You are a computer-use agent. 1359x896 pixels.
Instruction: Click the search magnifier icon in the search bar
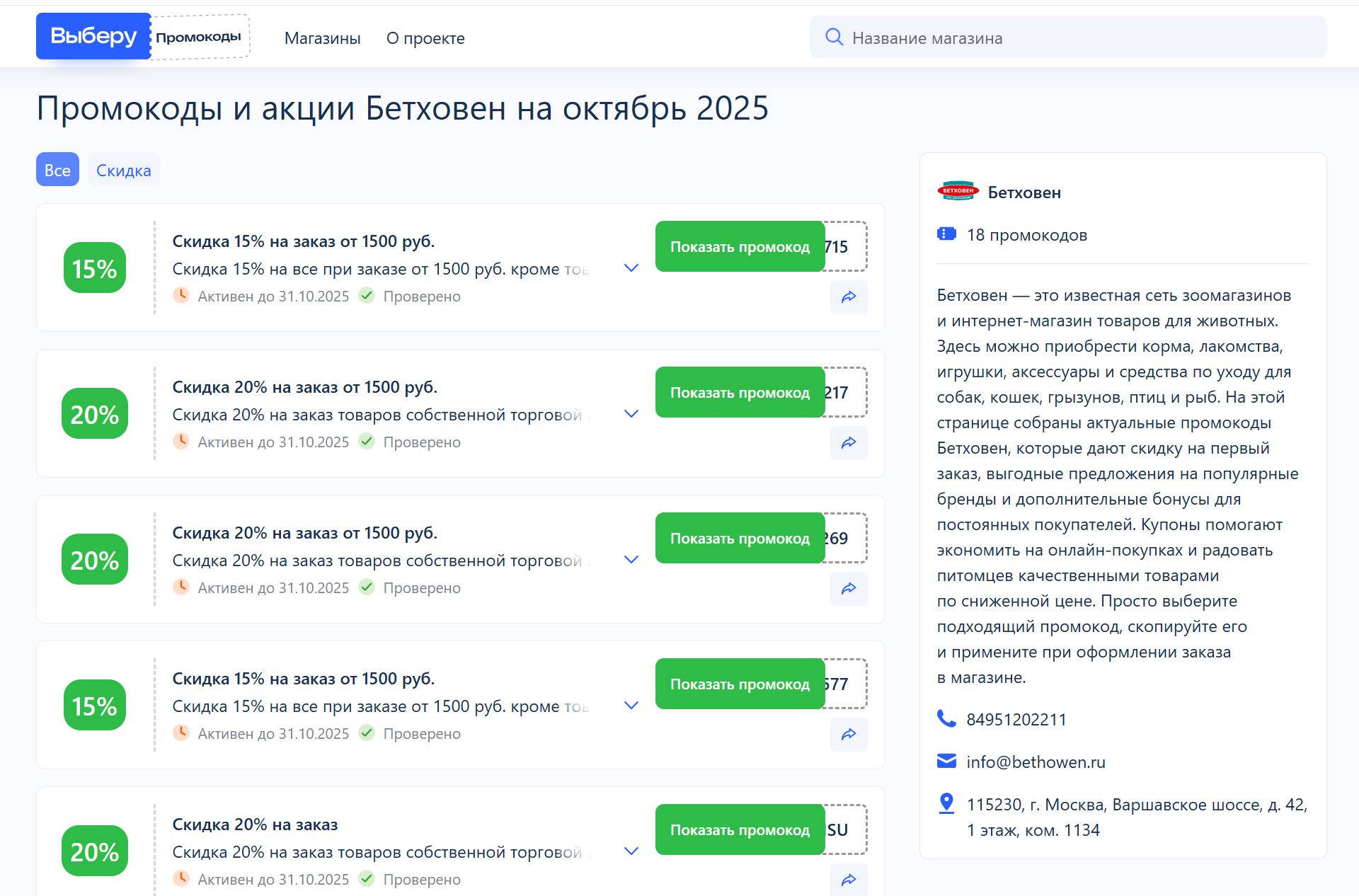835,37
